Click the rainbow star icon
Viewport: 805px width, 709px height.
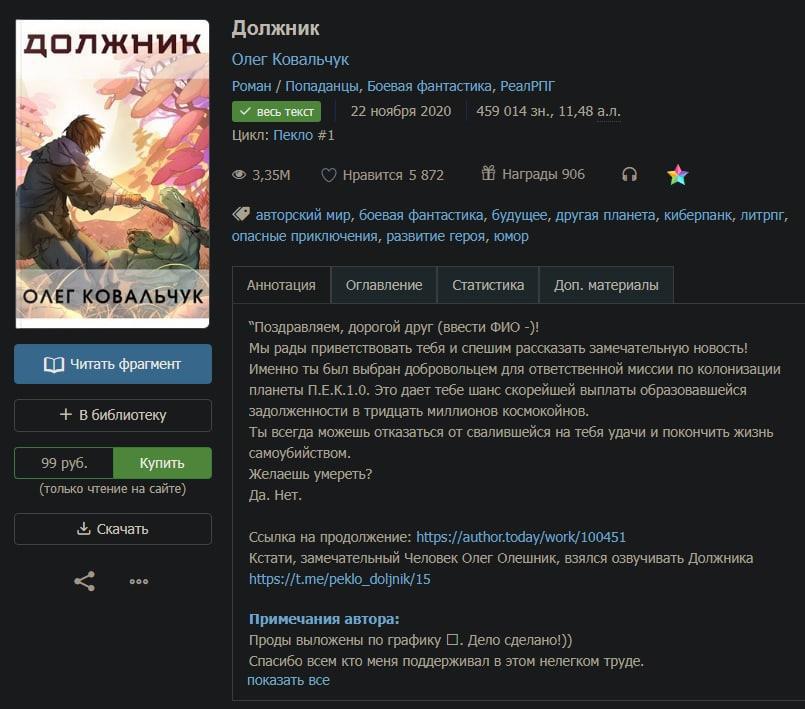click(x=677, y=175)
